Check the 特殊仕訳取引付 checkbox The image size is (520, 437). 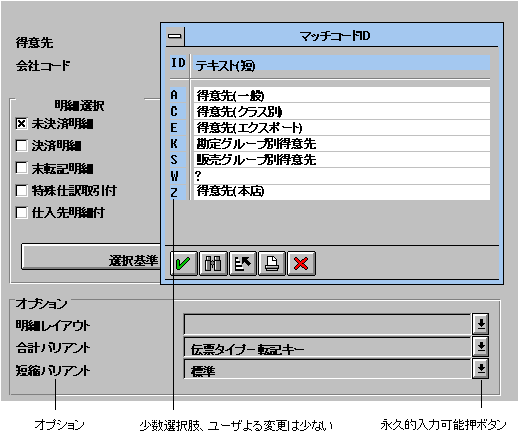pos(21,191)
